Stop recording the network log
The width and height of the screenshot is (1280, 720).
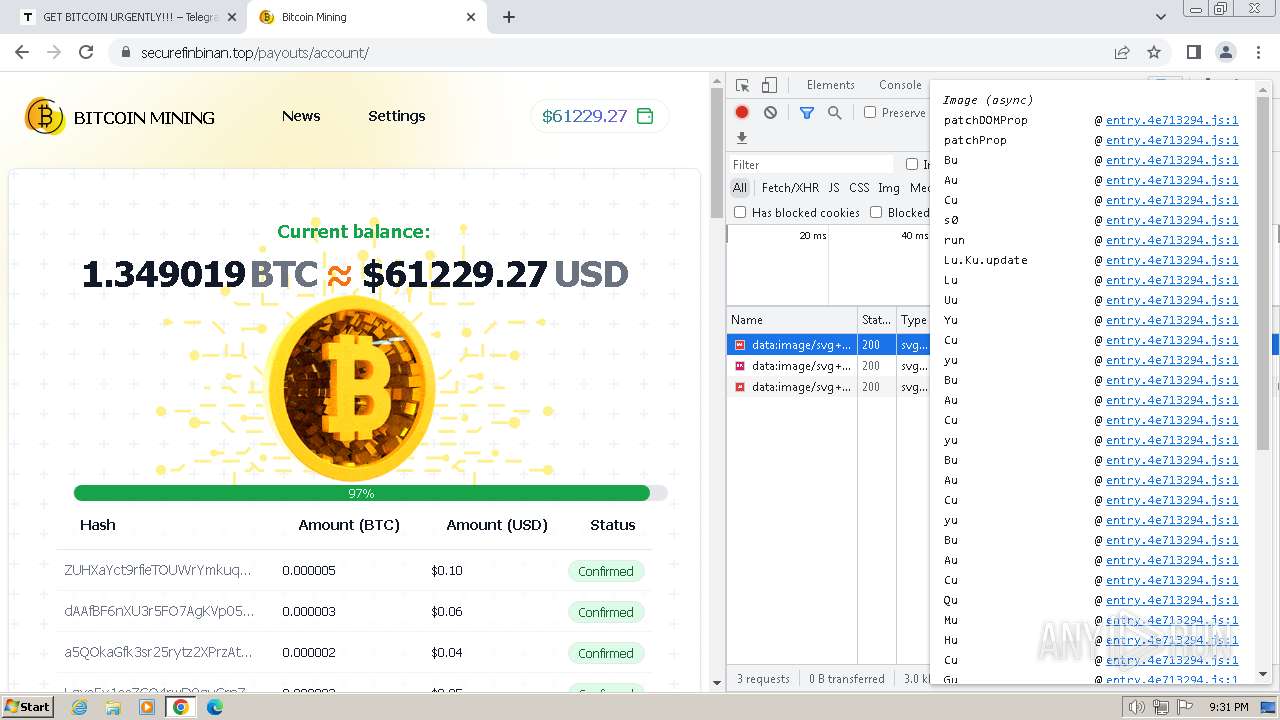click(742, 113)
